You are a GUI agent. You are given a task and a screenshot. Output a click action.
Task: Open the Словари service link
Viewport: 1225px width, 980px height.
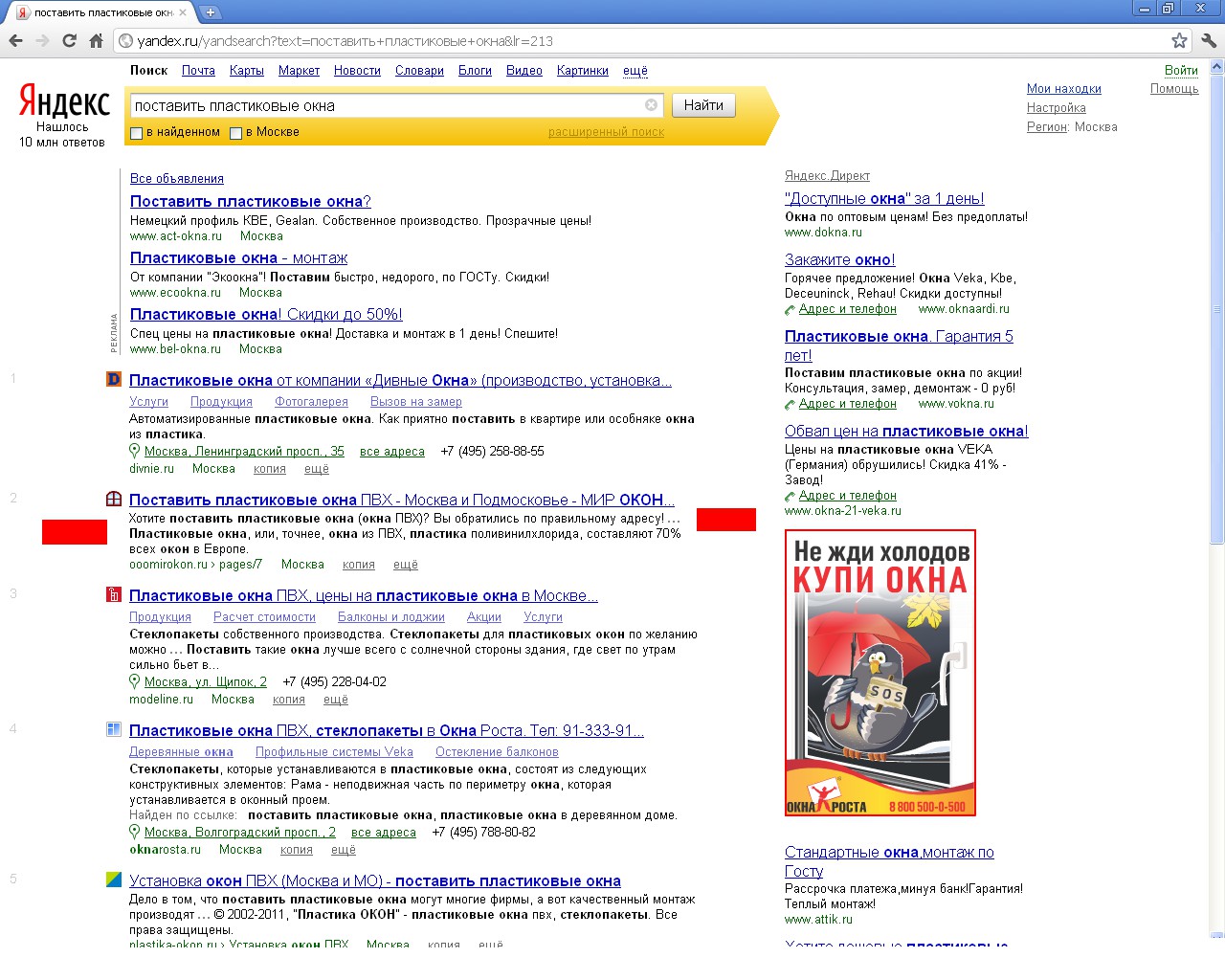click(419, 71)
